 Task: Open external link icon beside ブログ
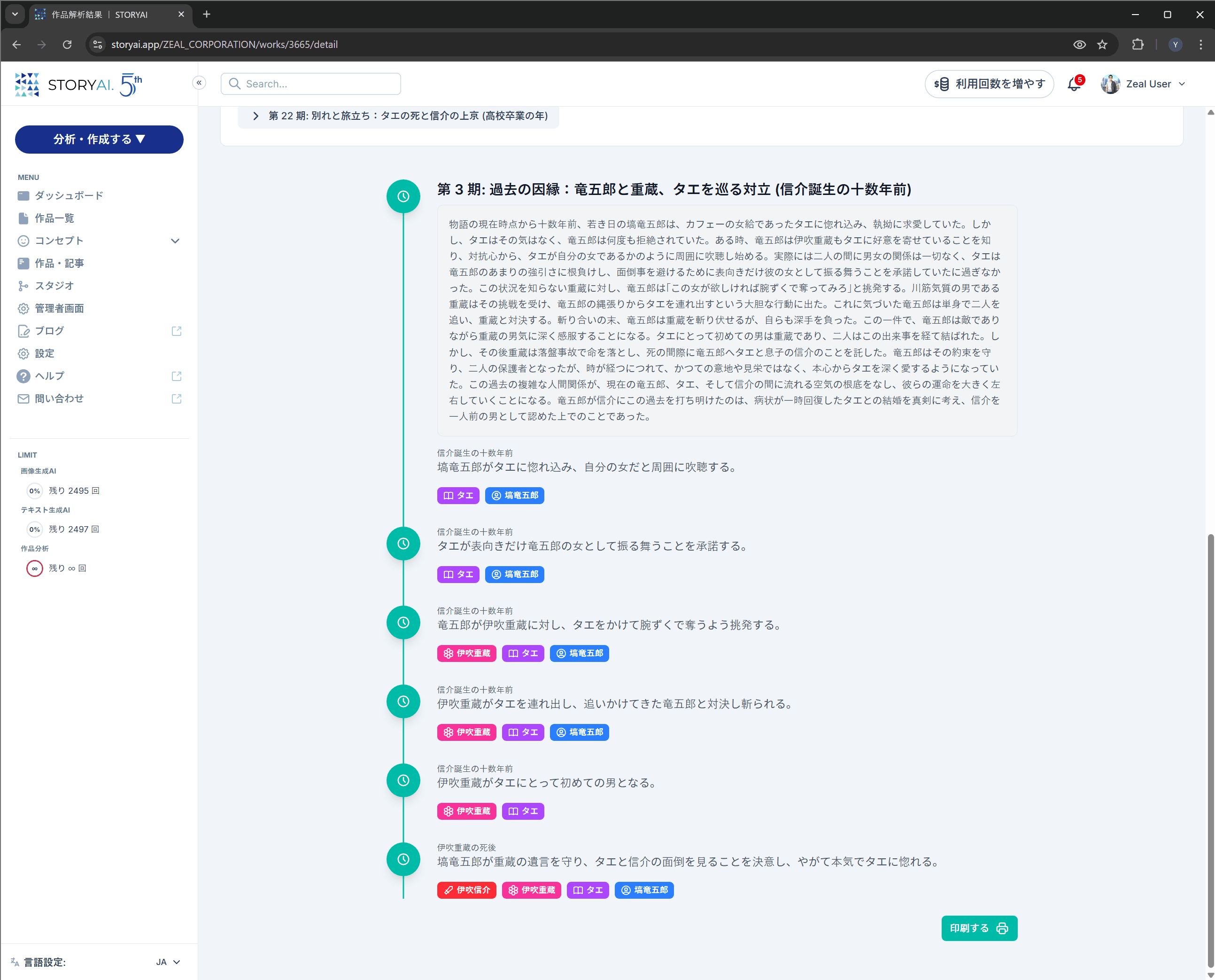coord(177,331)
